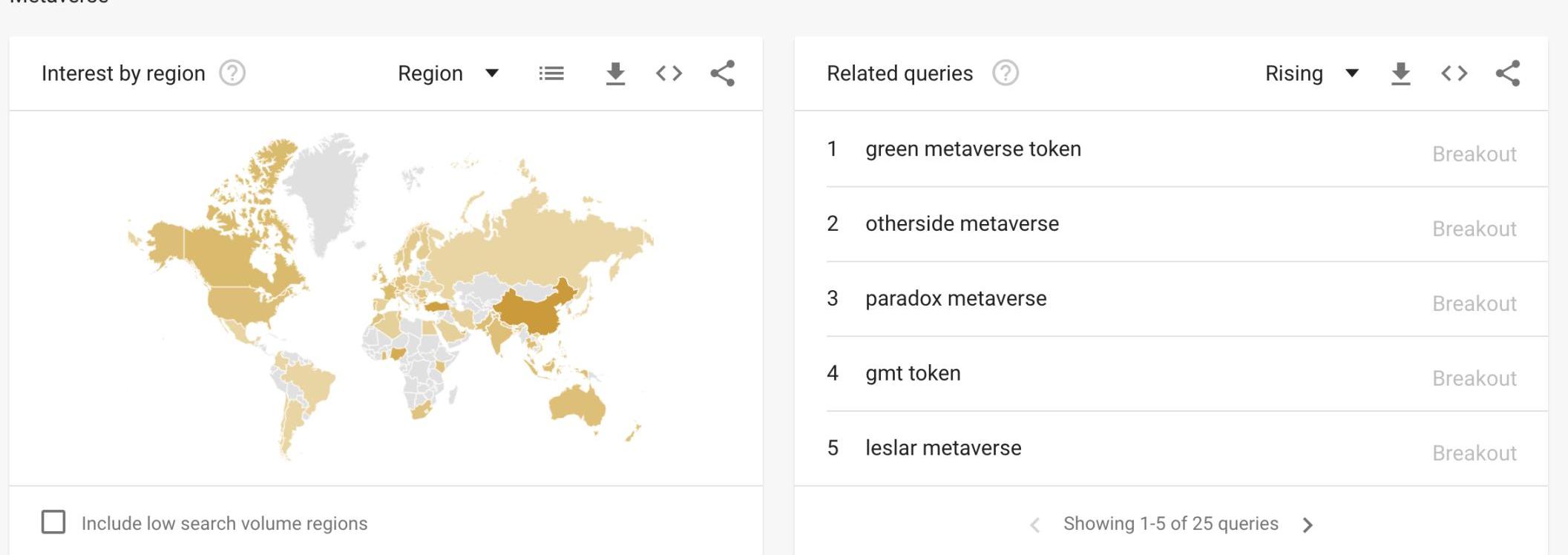
Task: Go to previous page of queries
Action: pyautogui.click(x=1035, y=525)
